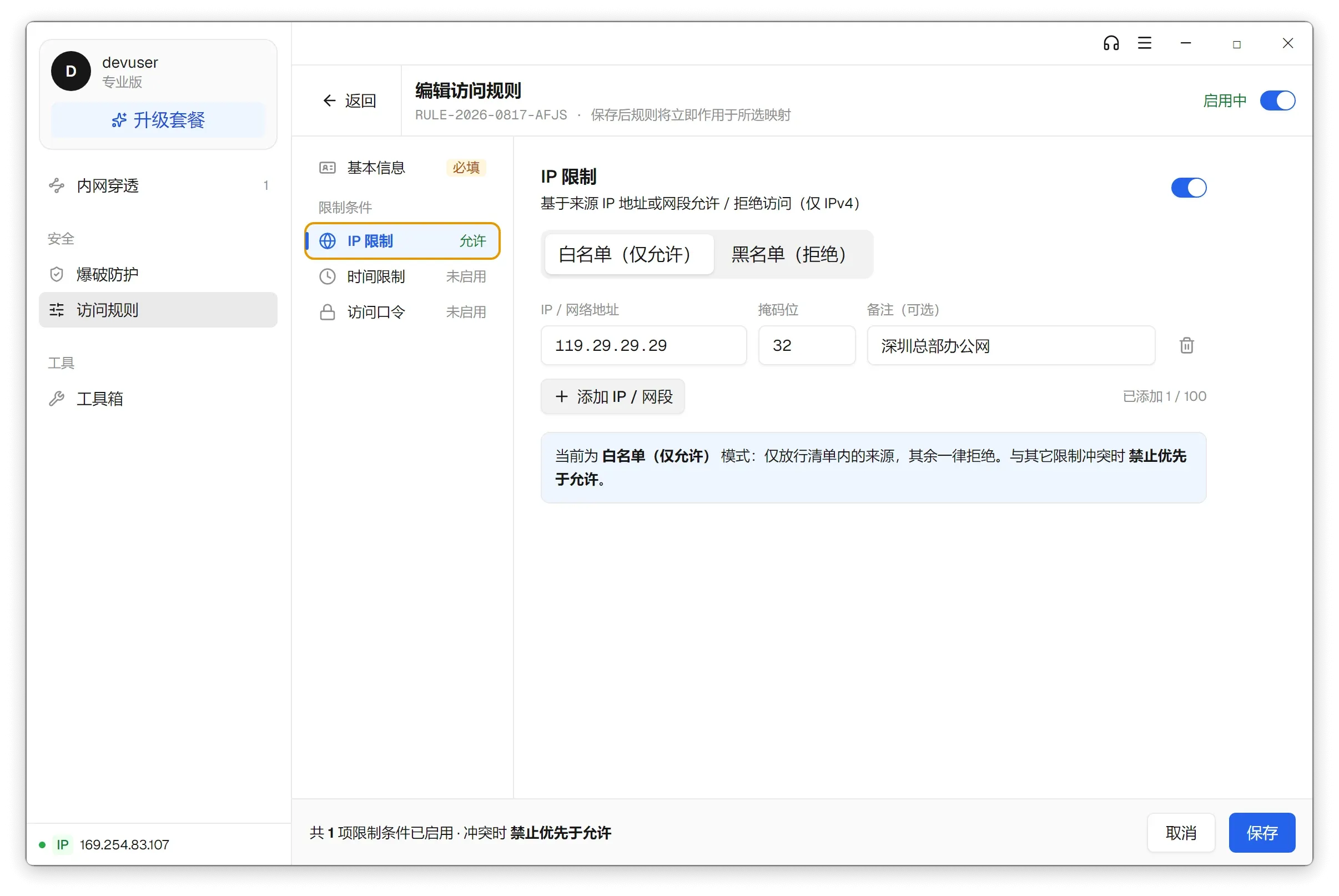1339x896 pixels.
Task: Click 返回 to go back
Action: coord(350,100)
